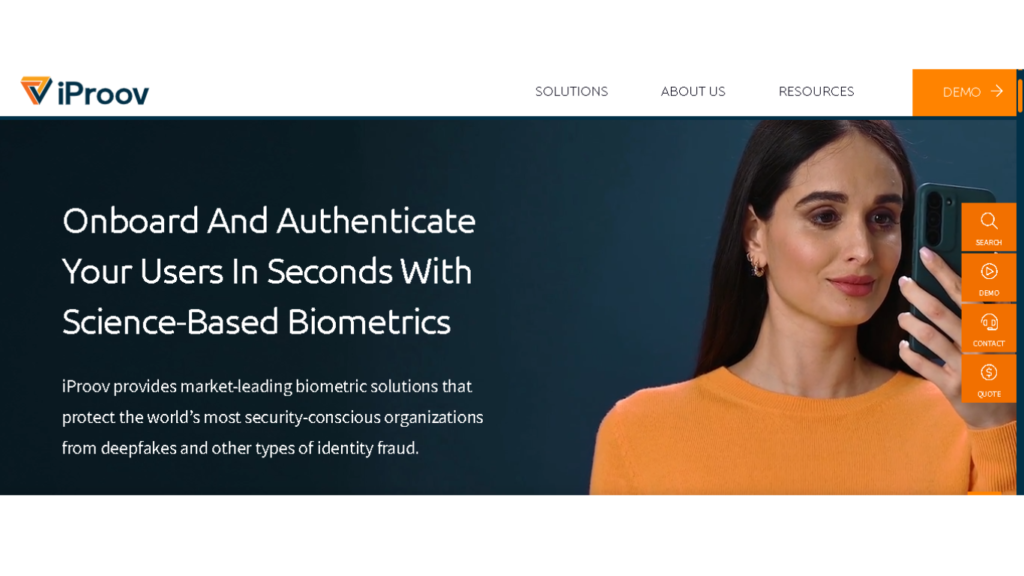This screenshot has width=1024, height=576.
Task: Open the Solutions menu
Action: coord(571,91)
